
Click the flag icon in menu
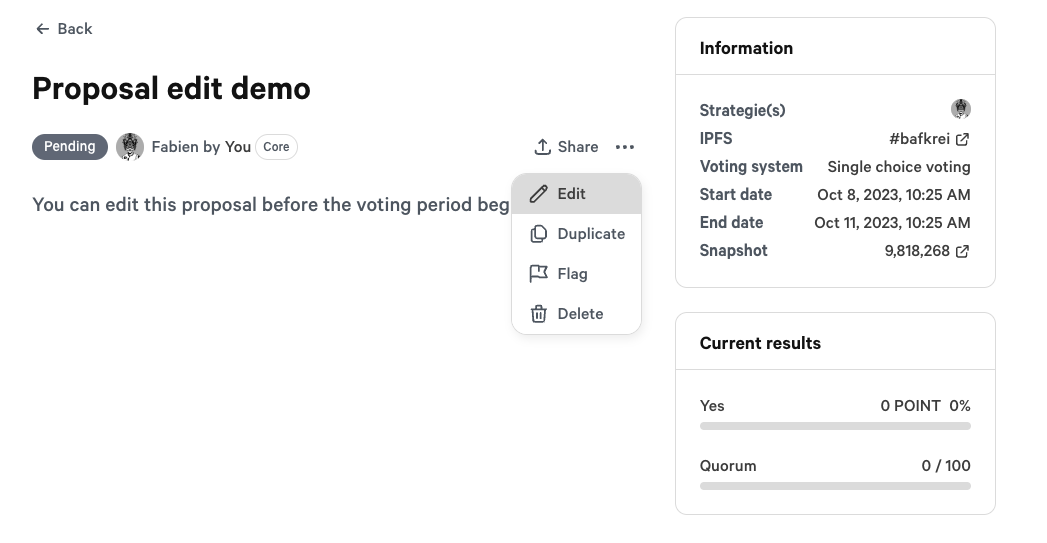pos(538,274)
